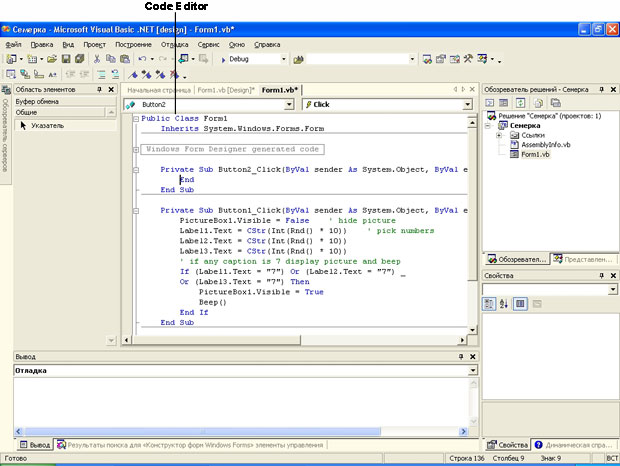Image resolution: width=620 pixels, height=466 pixels.
Task: Toggle Categorized view in Properties panel
Action: [x=489, y=304]
